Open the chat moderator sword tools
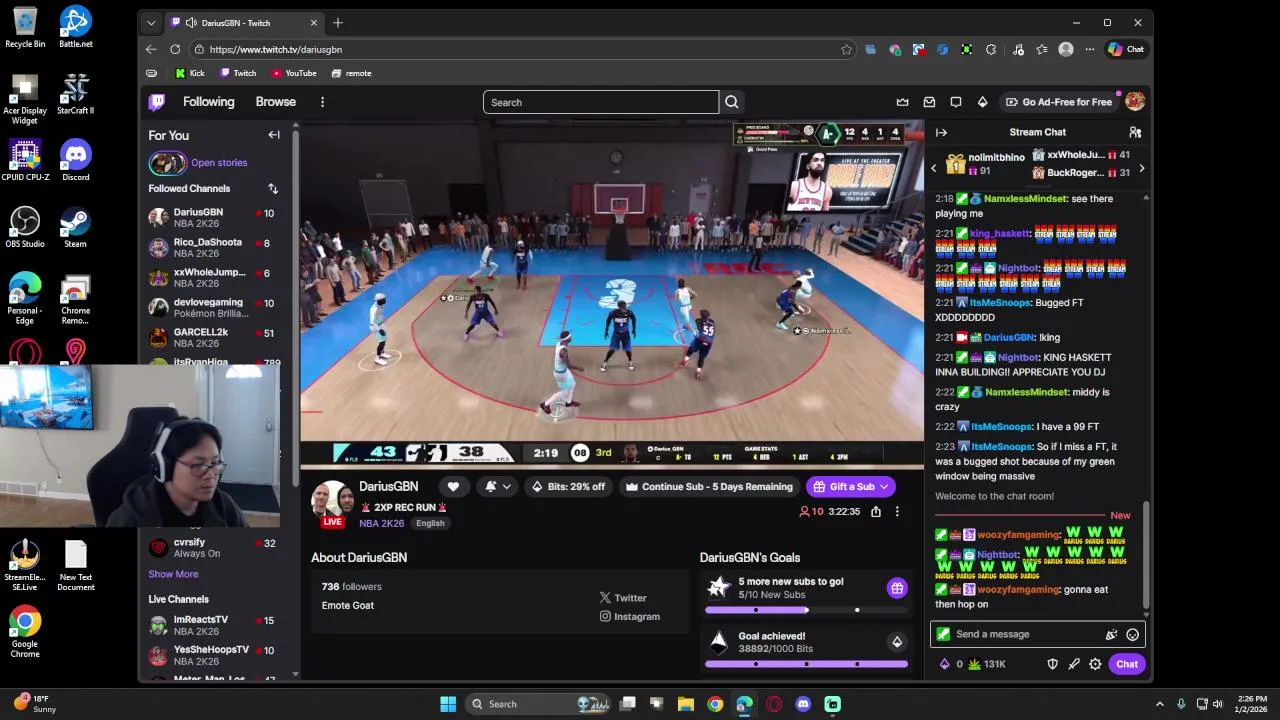 pyautogui.click(x=1074, y=664)
